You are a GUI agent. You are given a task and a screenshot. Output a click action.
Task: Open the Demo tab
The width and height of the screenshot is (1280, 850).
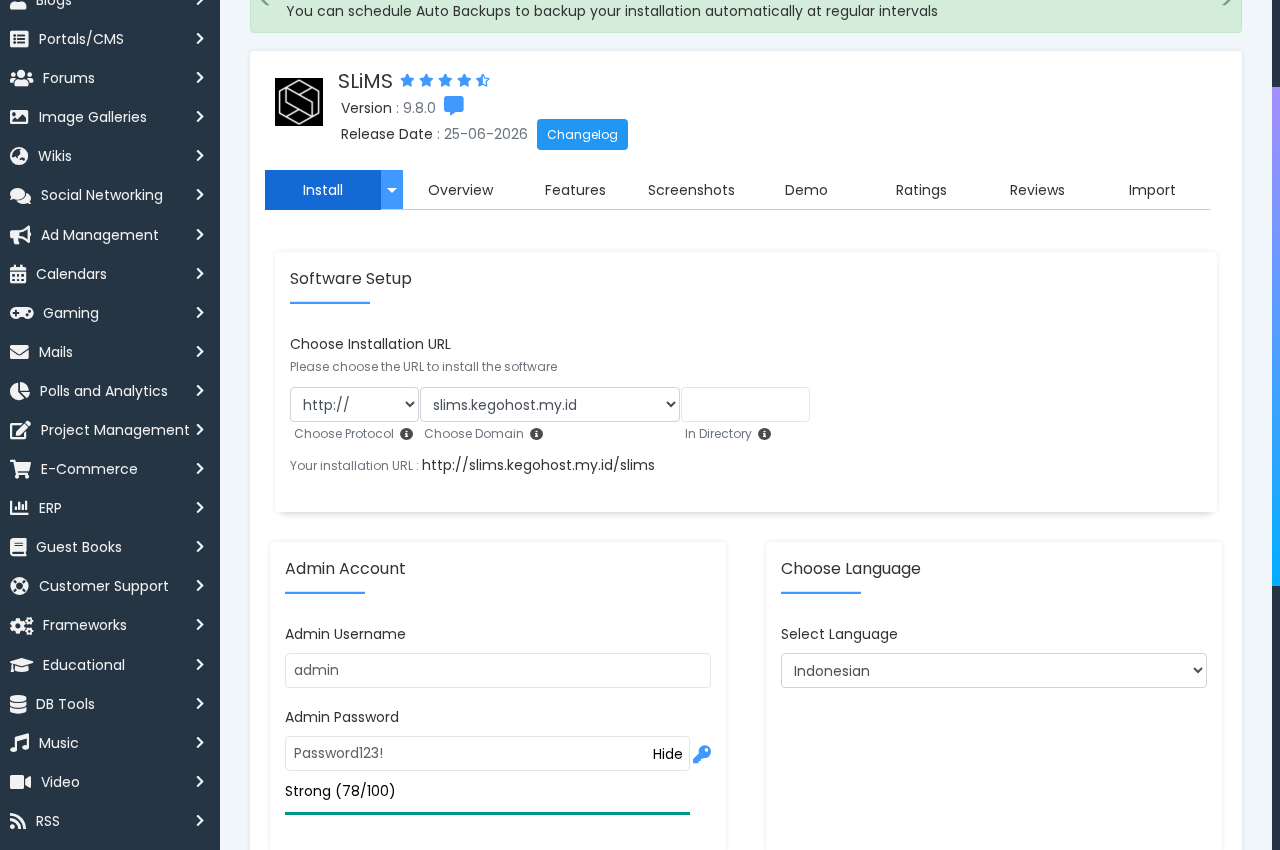[x=806, y=190]
